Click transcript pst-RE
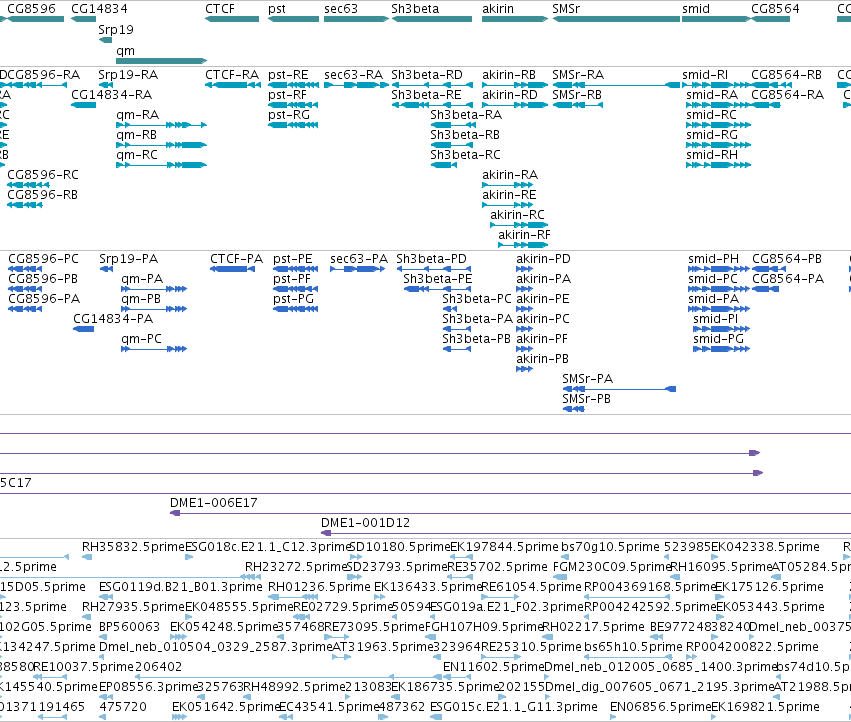 (293, 85)
